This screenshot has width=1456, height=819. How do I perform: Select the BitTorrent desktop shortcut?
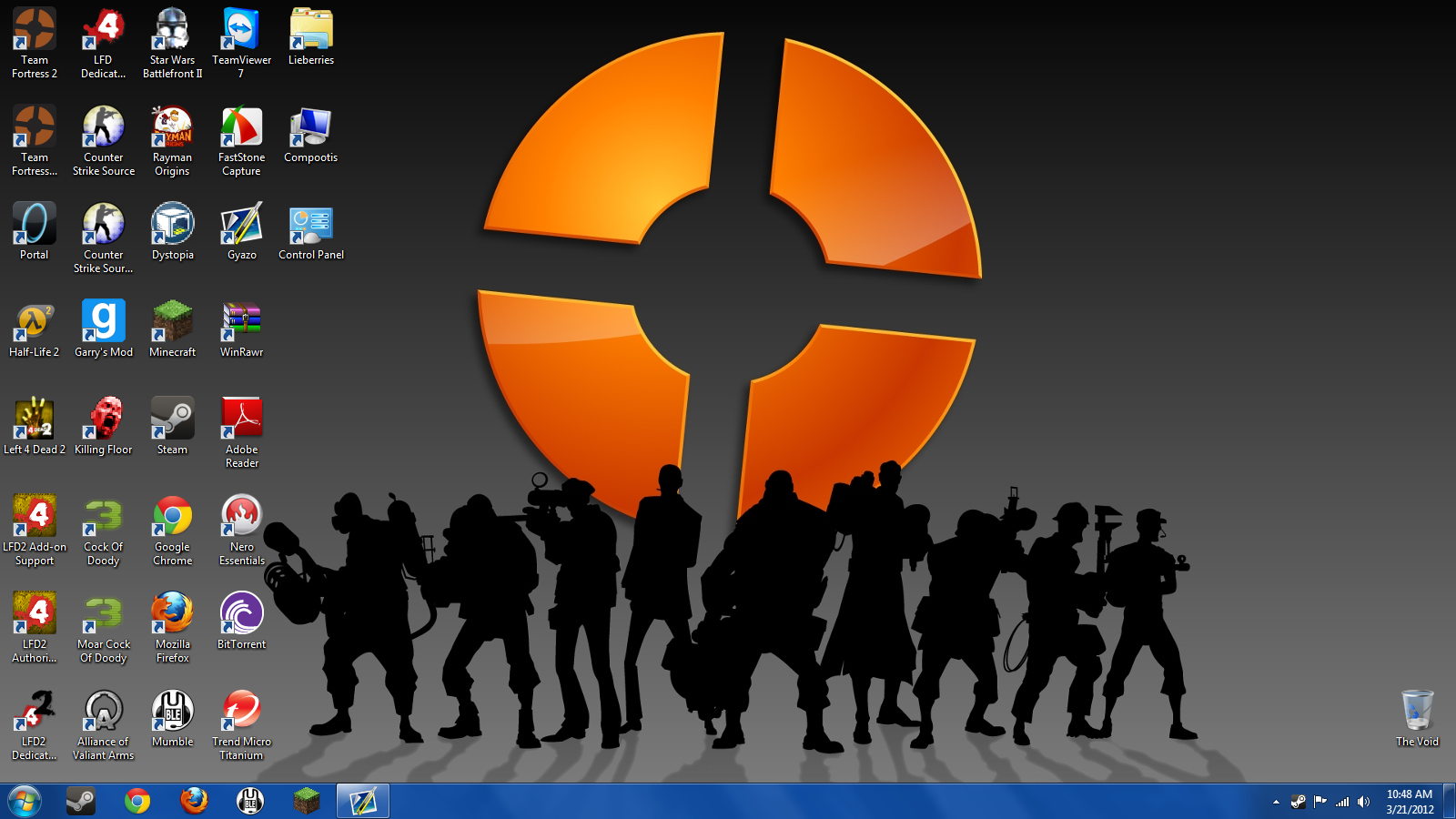coord(242,621)
